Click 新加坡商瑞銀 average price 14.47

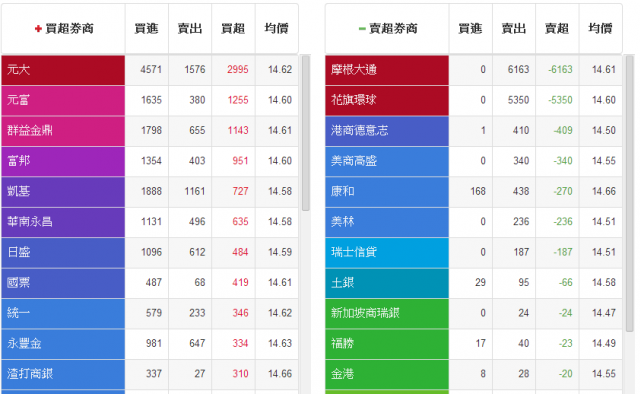coord(604,313)
